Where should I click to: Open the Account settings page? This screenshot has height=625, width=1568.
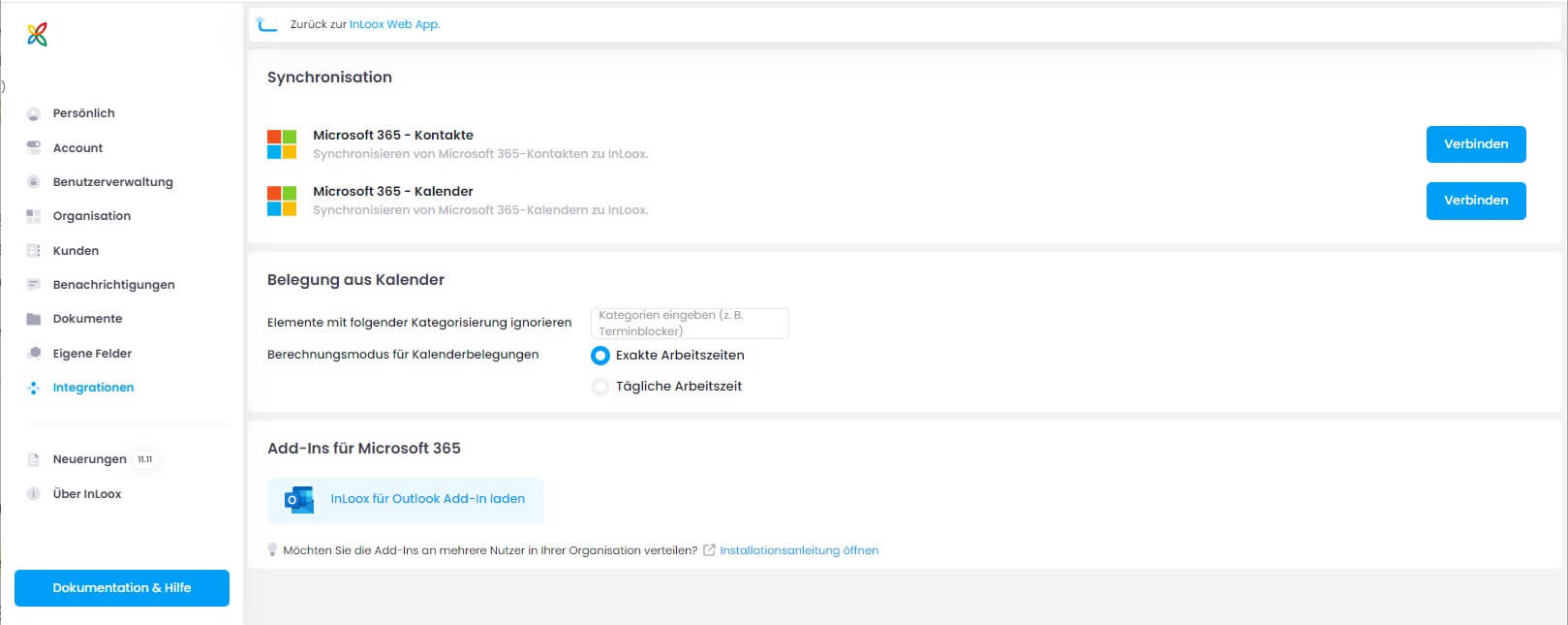(x=77, y=148)
